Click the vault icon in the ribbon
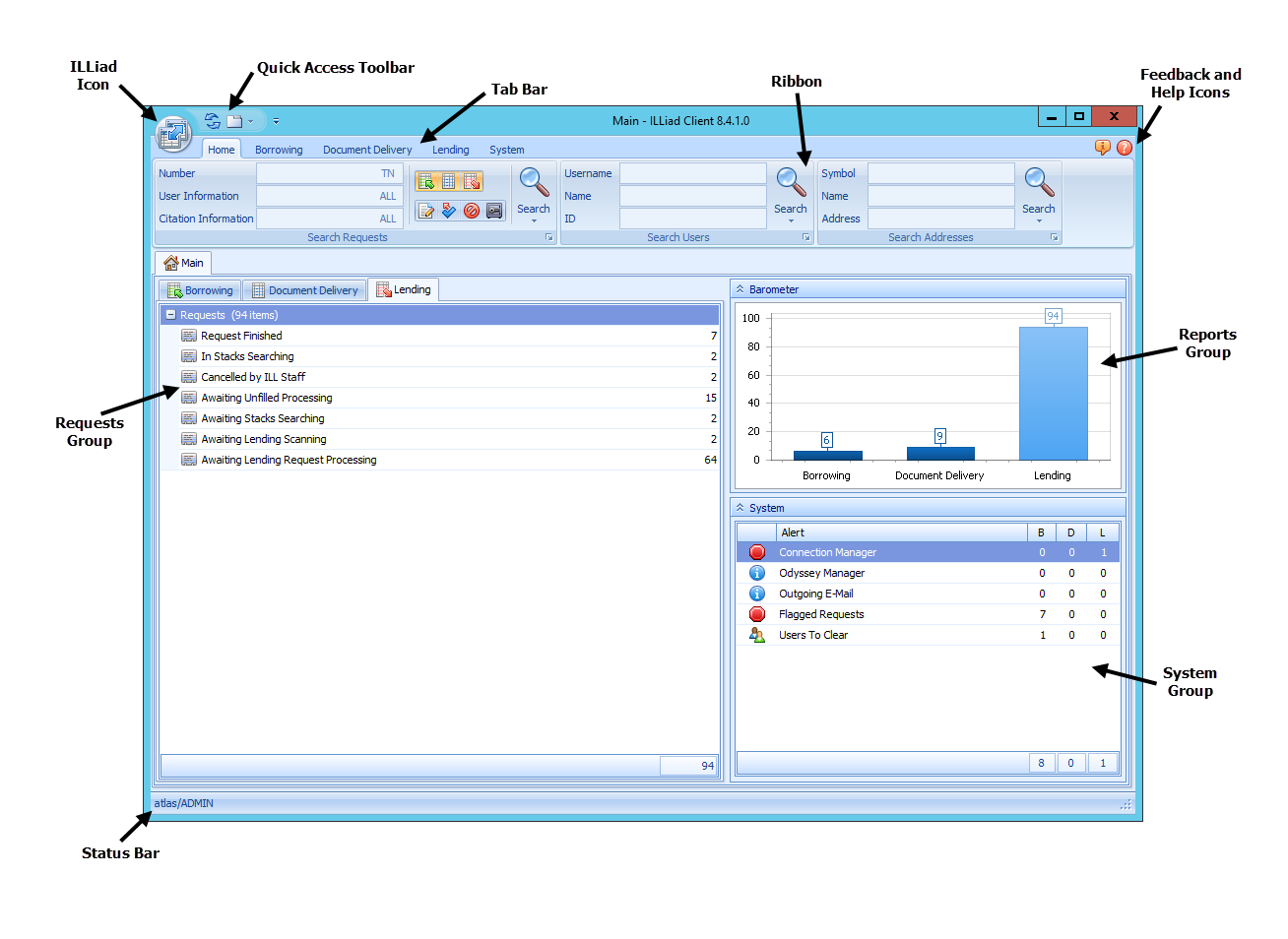 click(x=493, y=210)
